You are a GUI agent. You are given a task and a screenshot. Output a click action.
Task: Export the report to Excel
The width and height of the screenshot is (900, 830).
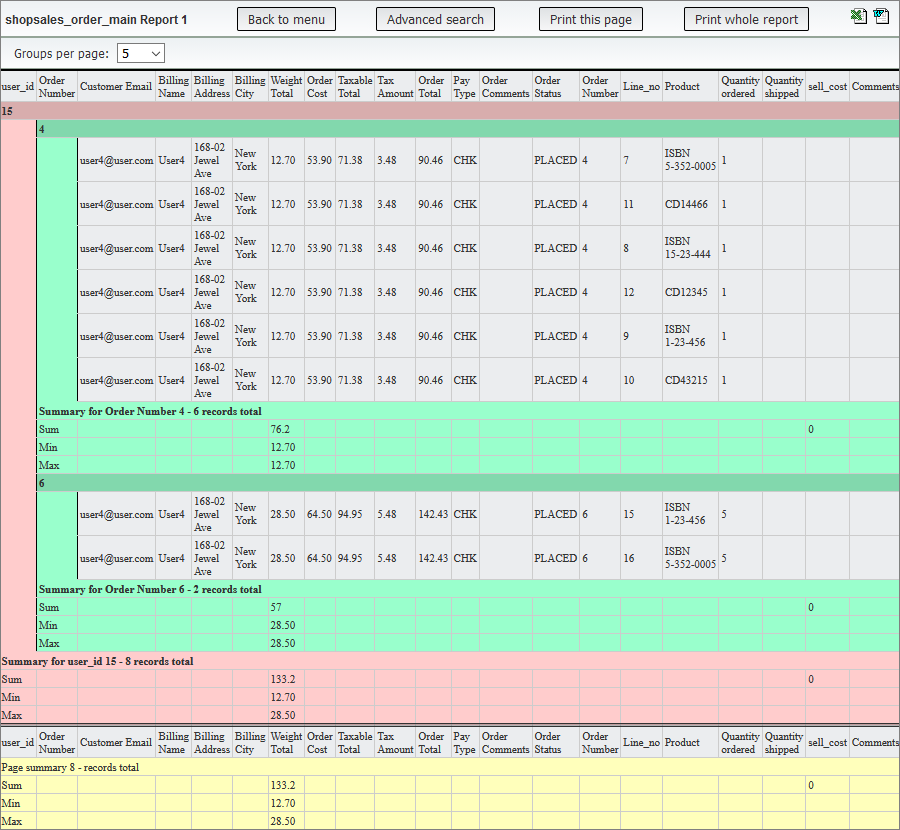click(858, 15)
